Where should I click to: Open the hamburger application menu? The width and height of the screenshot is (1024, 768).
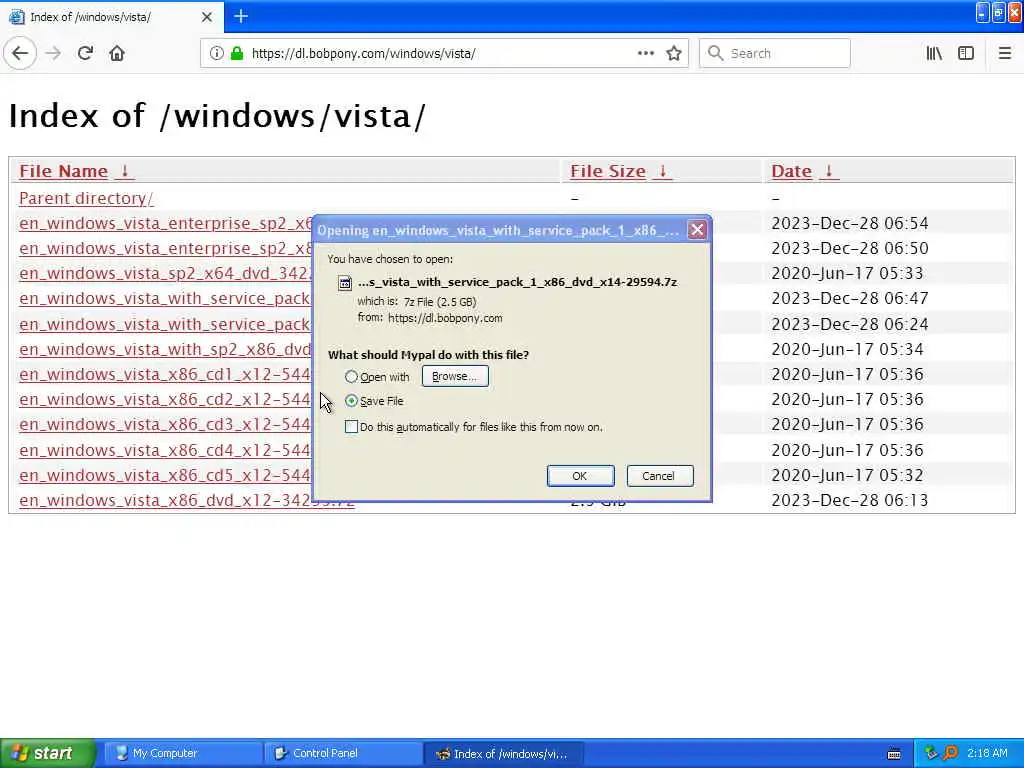1005,53
